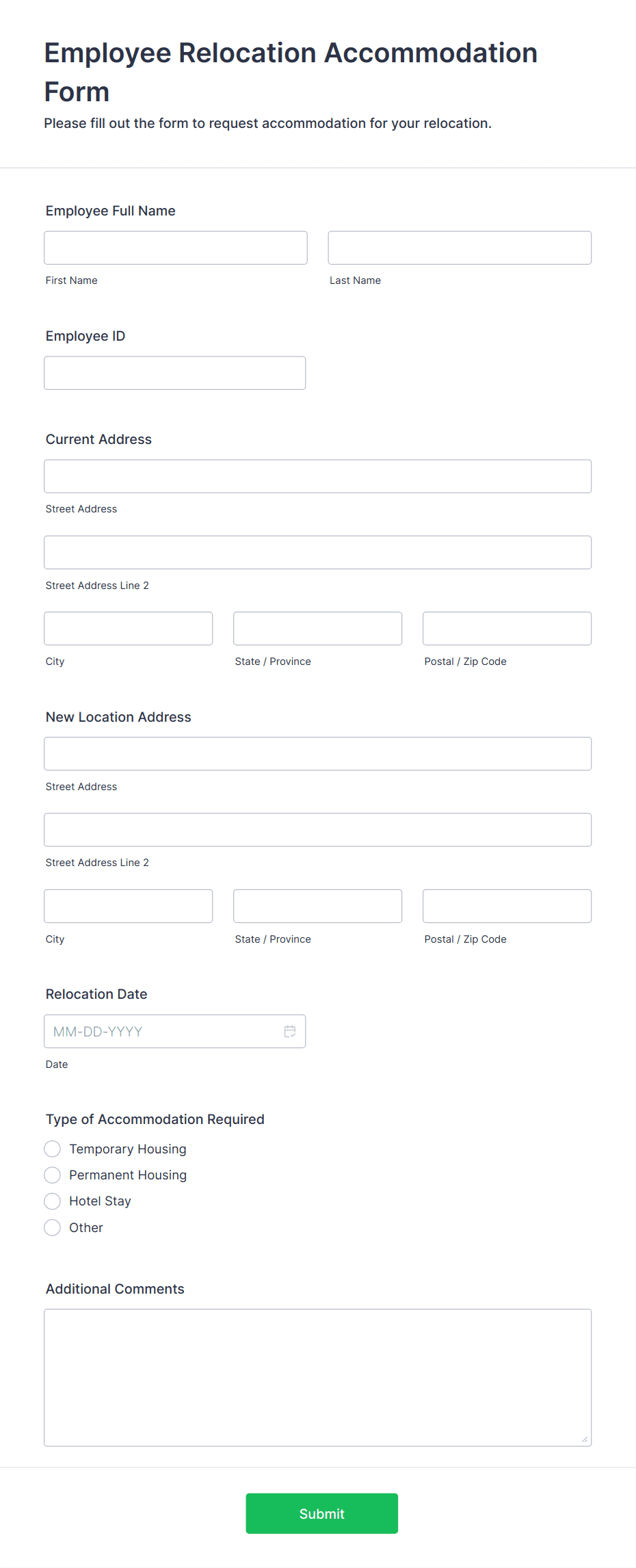
Task: Click Current Address Postal / Zip Code field
Action: click(507, 628)
